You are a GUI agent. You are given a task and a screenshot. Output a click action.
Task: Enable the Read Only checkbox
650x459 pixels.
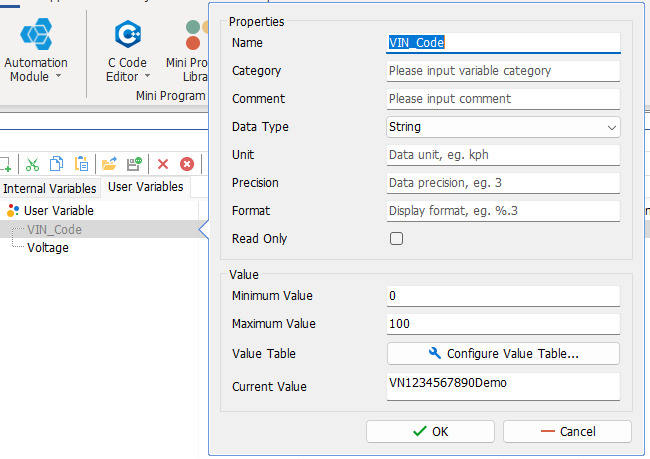point(396,239)
